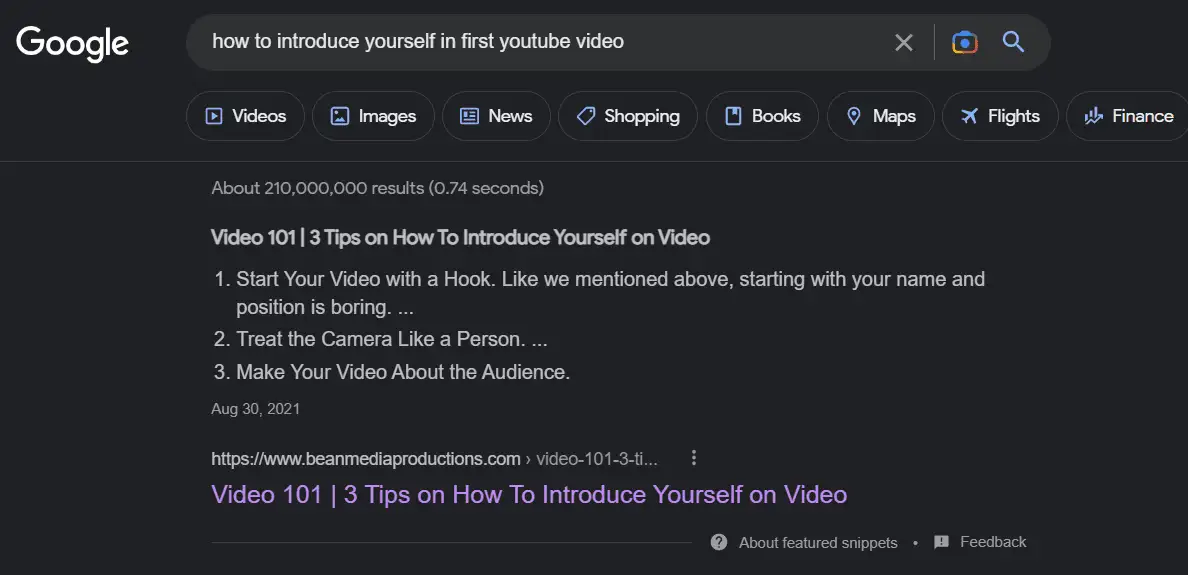Screen dimensions: 1188x575
Task: Click the About 210,000,000 results text
Action: [377, 188]
